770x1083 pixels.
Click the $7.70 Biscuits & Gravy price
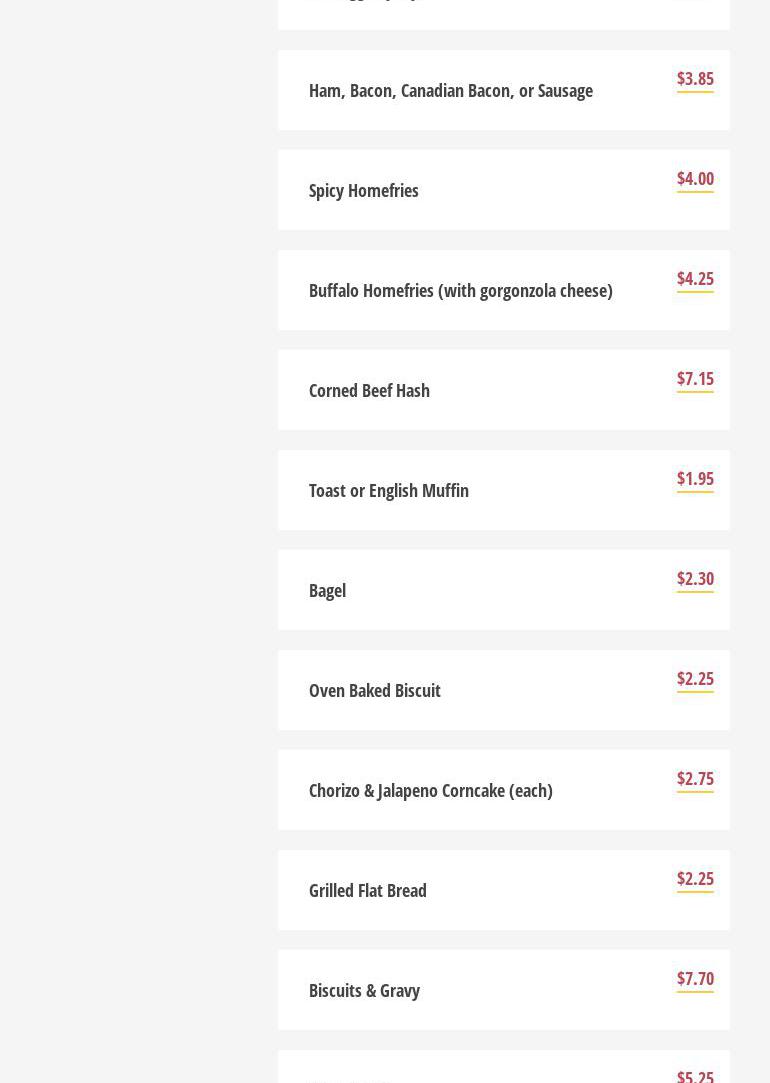coord(695,979)
